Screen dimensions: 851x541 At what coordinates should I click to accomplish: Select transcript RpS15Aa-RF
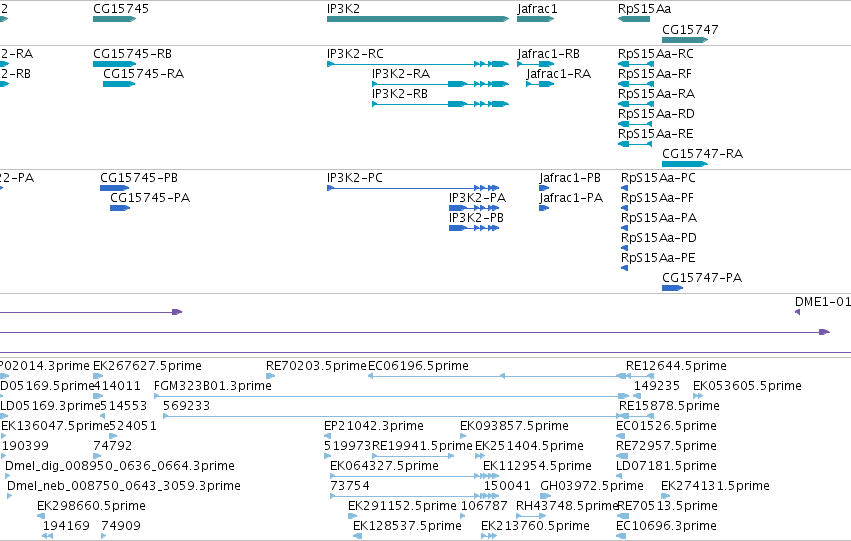coord(655,74)
